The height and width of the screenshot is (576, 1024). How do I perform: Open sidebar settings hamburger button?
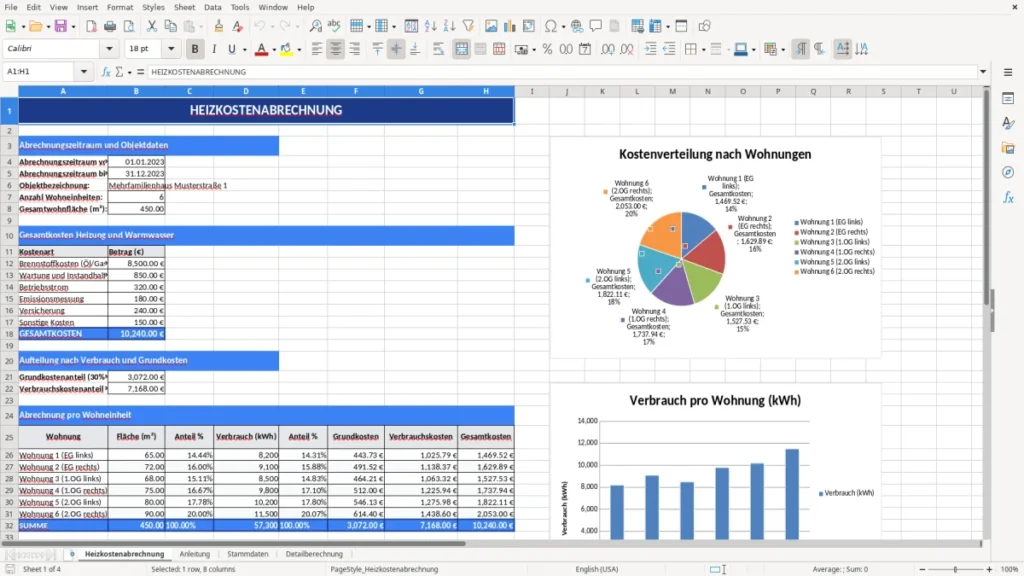(1008, 72)
